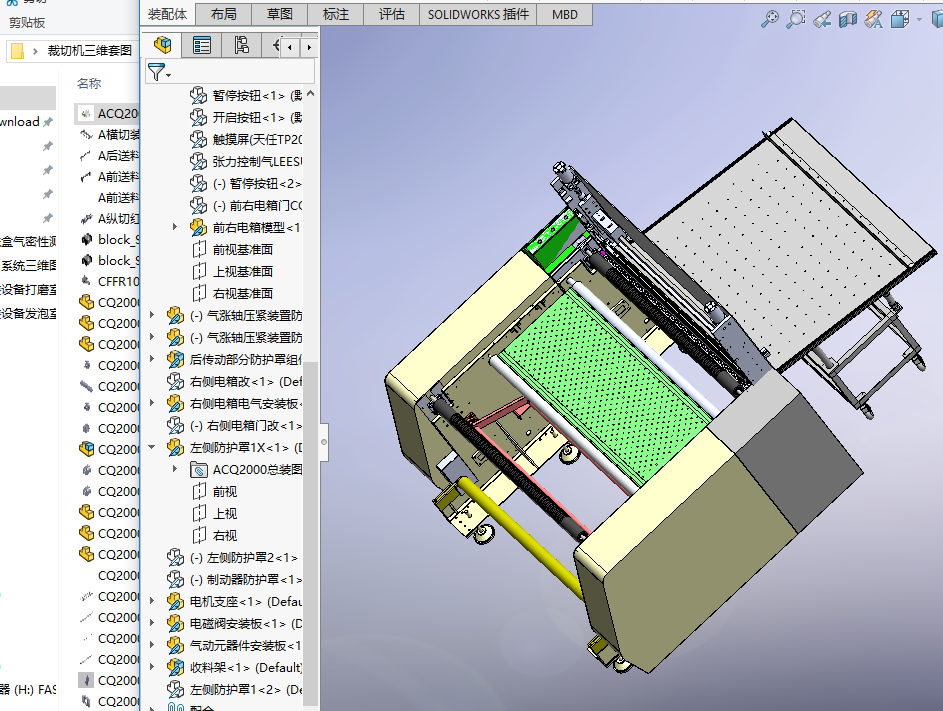Select (-) 制动器防护罩<1> part
Image resolution: width=943 pixels, height=711 pixels.
pyautogui.click(x=234, y=579)
